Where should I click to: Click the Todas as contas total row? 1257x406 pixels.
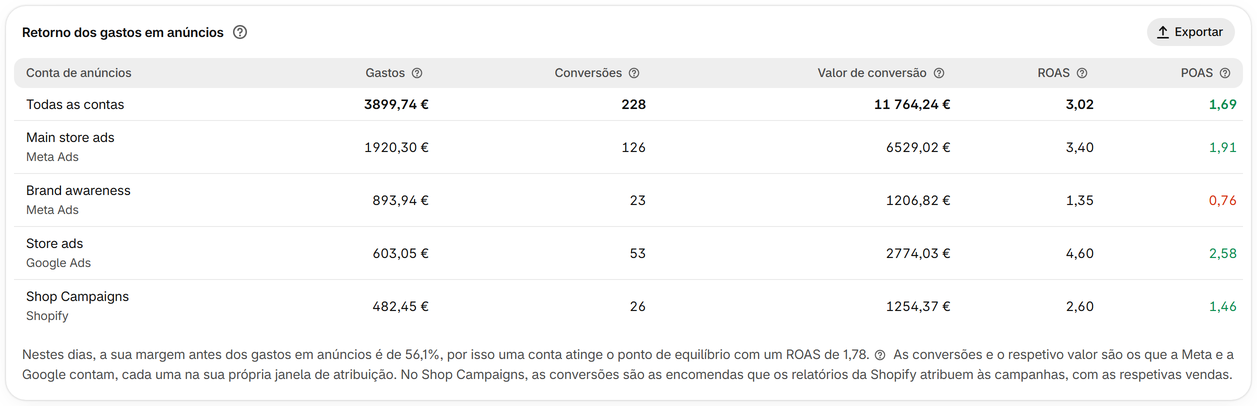[628, 104]
